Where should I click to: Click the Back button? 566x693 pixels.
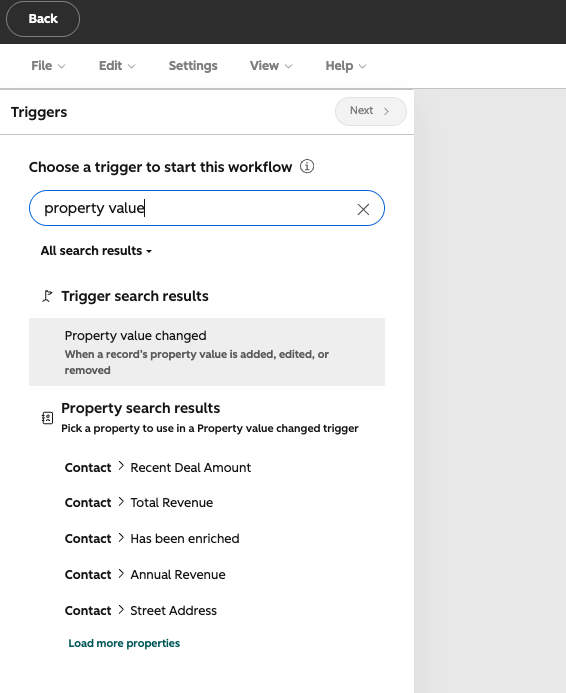click(43, 19)
